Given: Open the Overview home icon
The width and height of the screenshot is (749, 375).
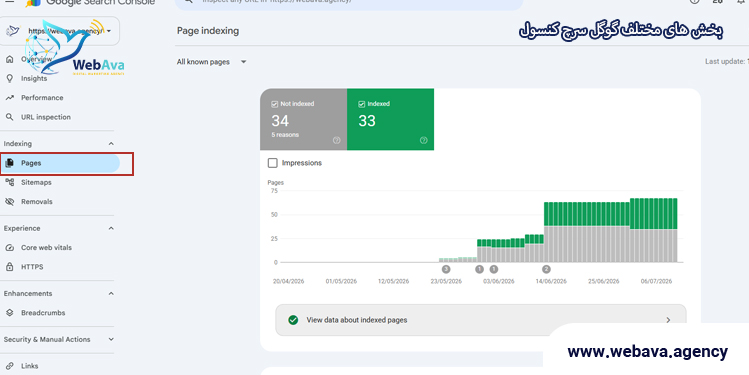Looking at the screenshot, I should pyautogui.click(x=10, y=59).
